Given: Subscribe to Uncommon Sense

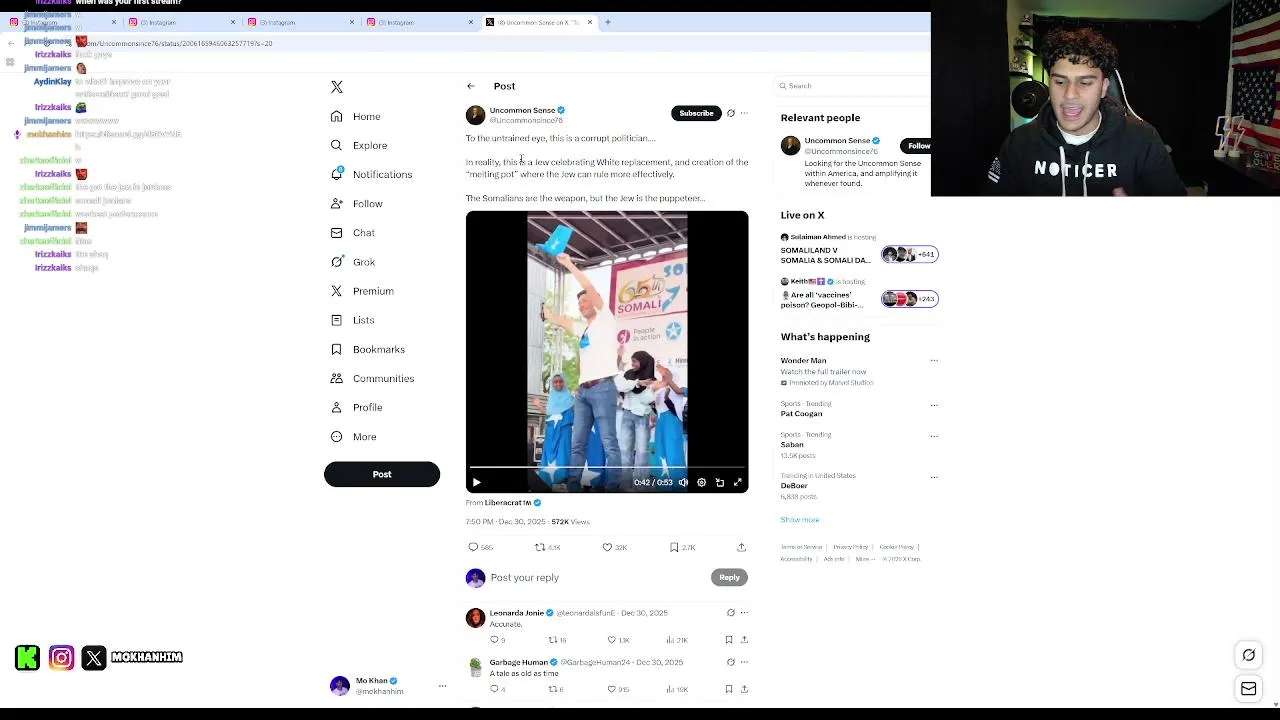Looking at the screenshot, I should [696, 113].
